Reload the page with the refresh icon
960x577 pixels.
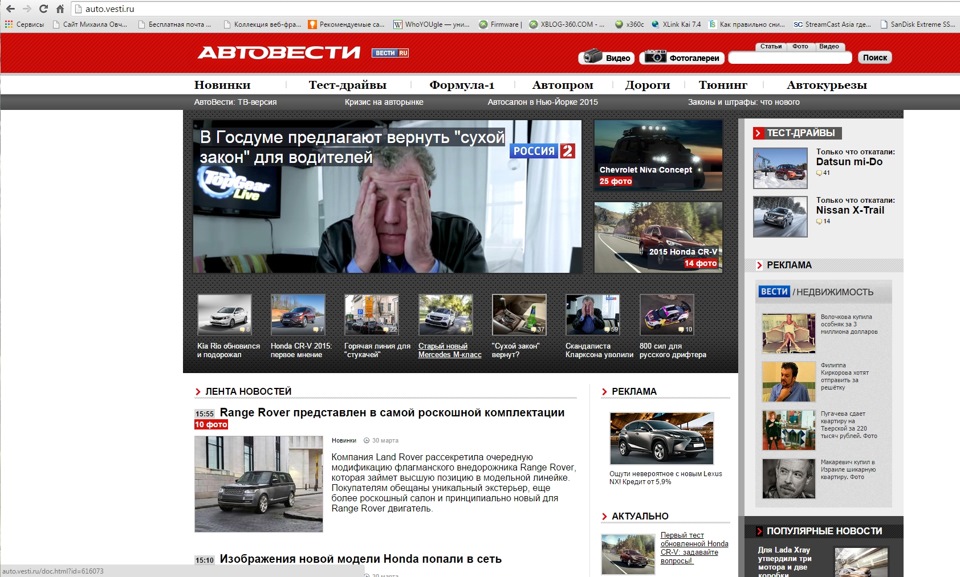[x=43, y=9]
